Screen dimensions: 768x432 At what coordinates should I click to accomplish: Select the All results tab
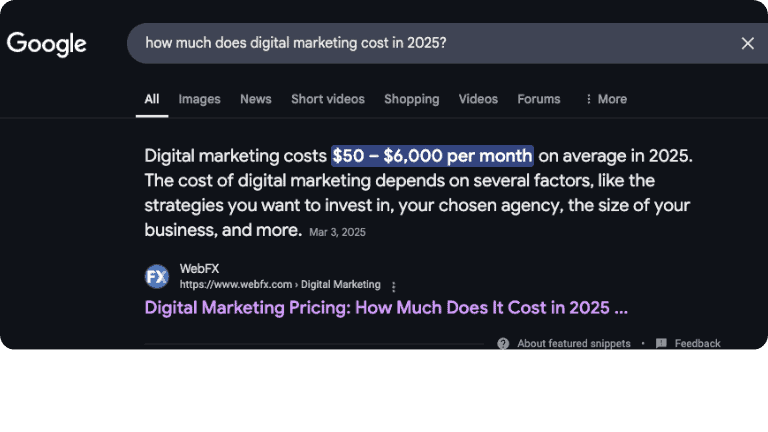tap(152, 99)
